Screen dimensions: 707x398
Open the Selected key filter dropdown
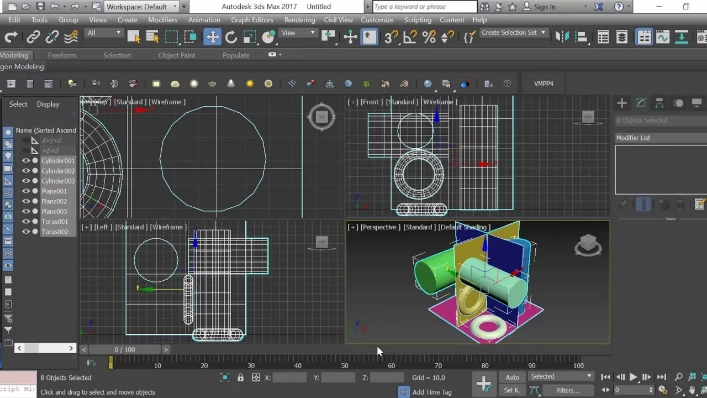560,376
